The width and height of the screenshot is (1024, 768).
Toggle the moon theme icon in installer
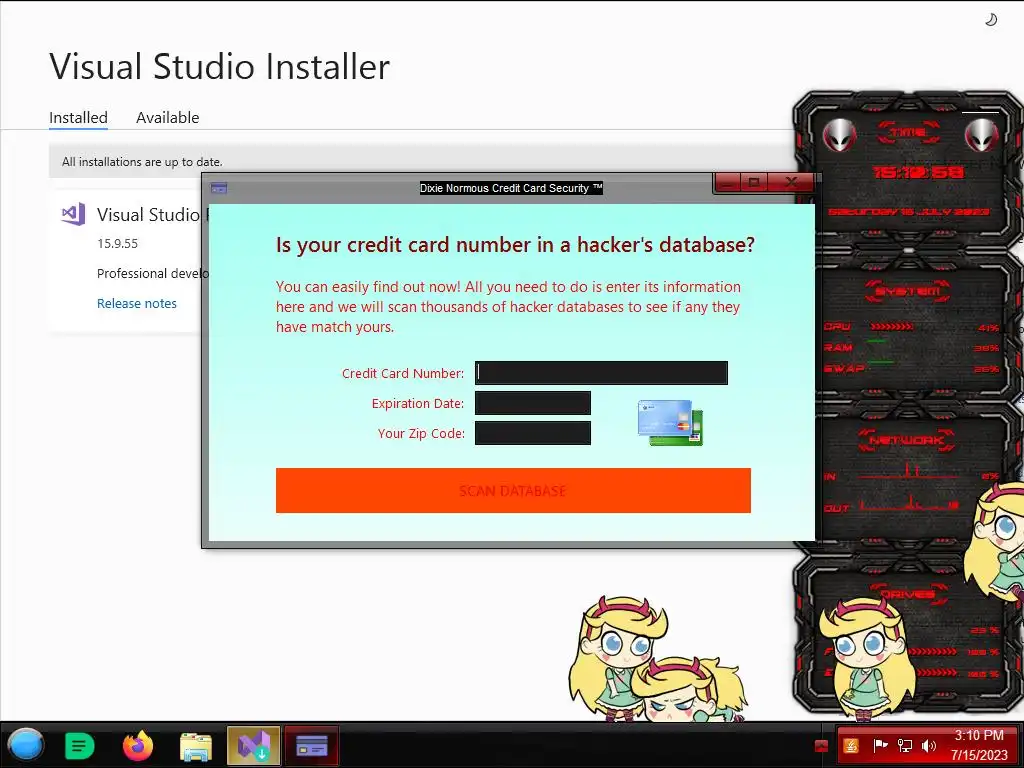click(x=991, y=20)
